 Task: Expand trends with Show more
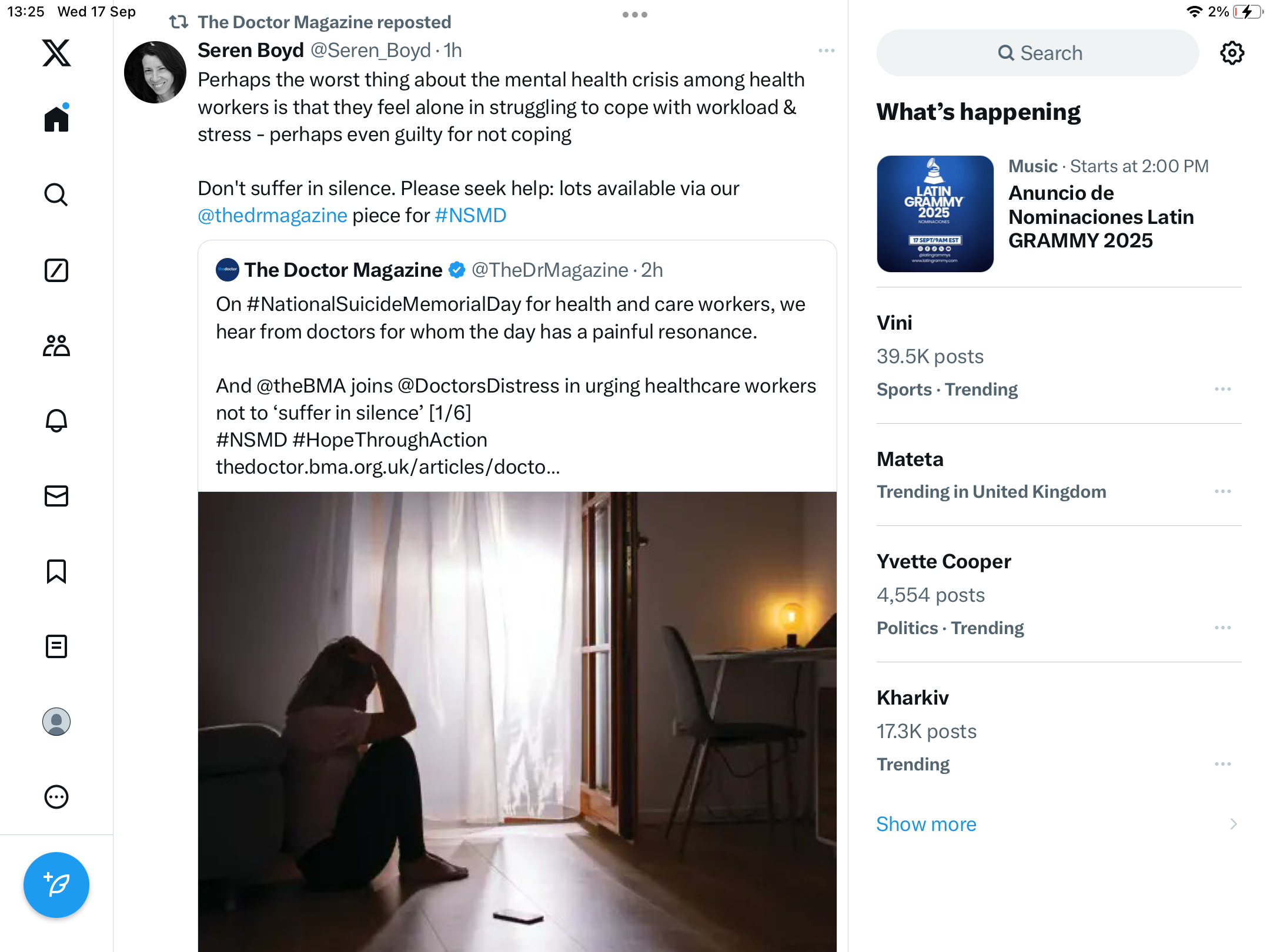(926, 824)
